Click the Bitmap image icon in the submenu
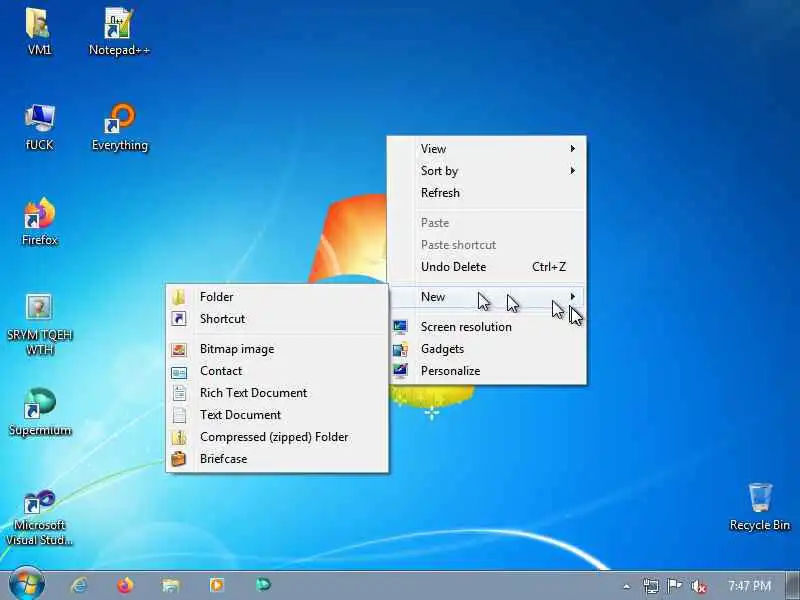 tap(179, 349)
